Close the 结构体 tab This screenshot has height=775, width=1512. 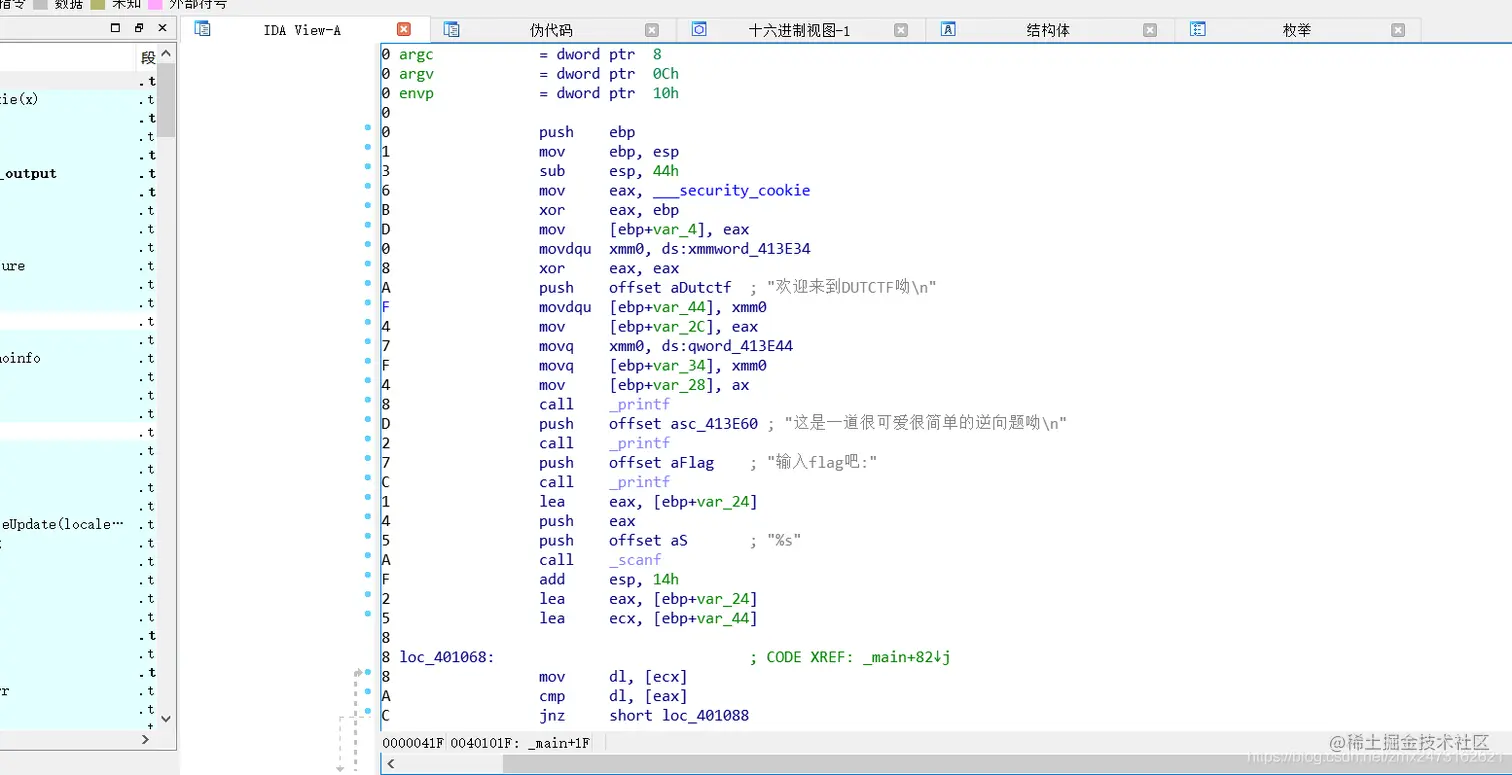[1150, 30]
